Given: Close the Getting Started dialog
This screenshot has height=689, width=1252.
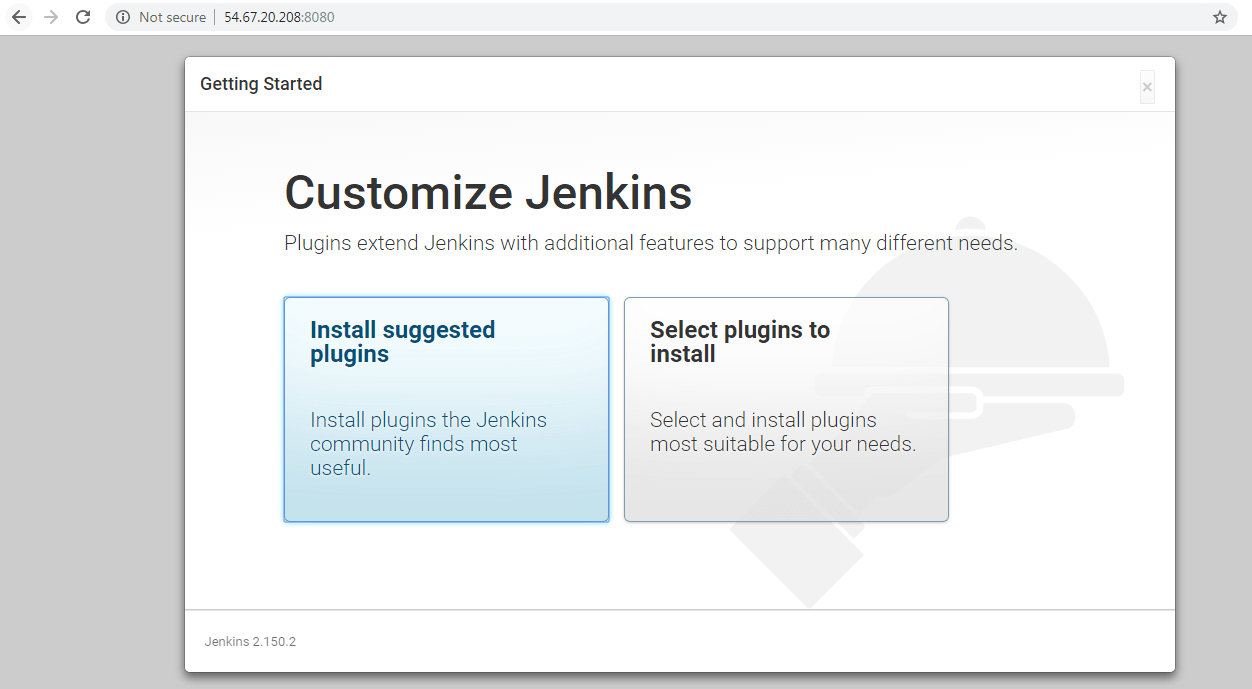Looking at the screenshot, I should coord(1147,87).
